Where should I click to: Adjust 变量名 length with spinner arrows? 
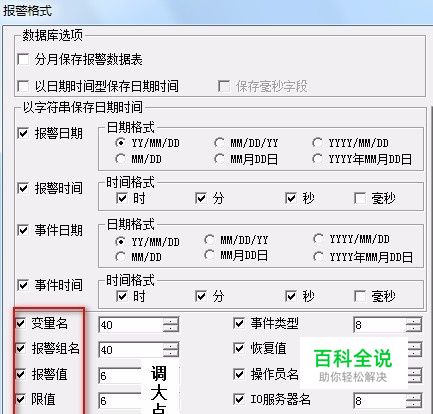(171, 325)
